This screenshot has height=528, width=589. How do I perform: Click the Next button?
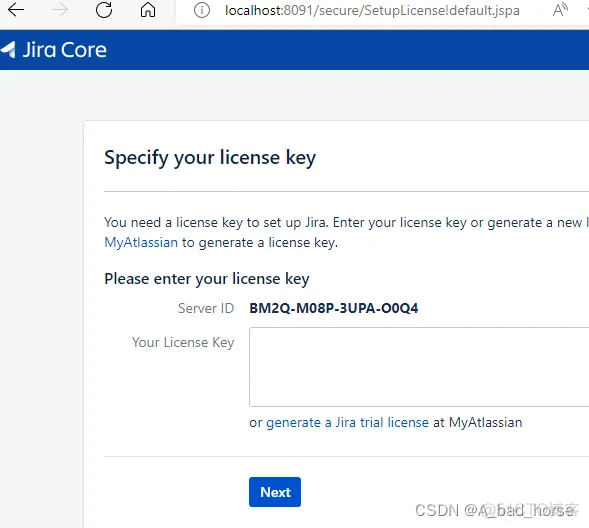tap(275, 492)
